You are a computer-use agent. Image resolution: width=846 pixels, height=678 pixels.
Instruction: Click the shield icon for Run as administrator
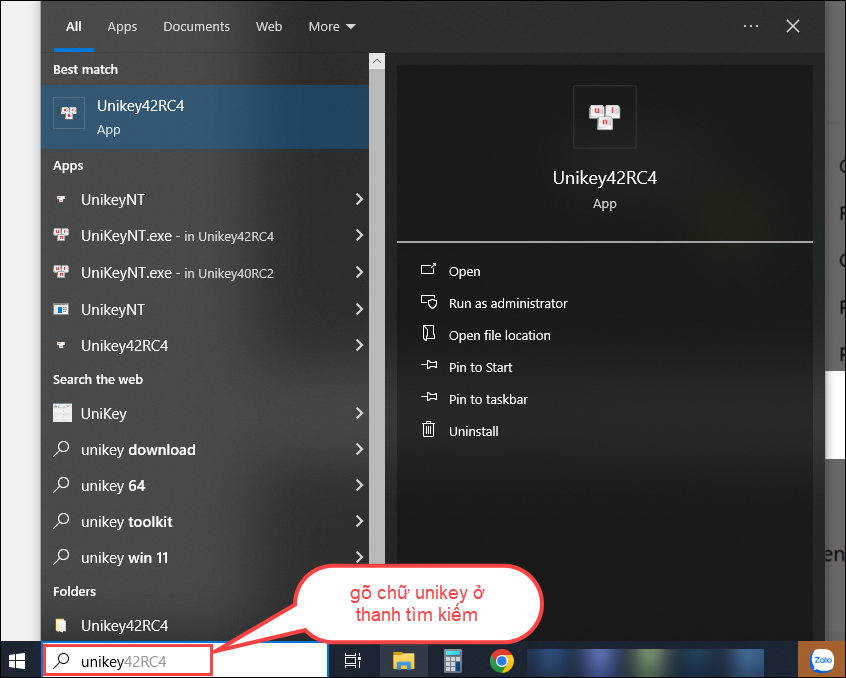[x=429, y=302]
